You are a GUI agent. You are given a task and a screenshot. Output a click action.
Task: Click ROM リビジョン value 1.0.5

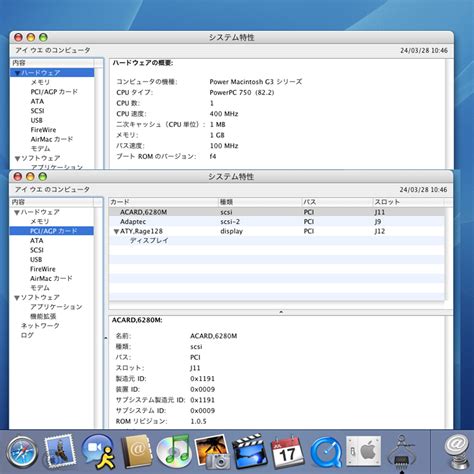point(198,421)
